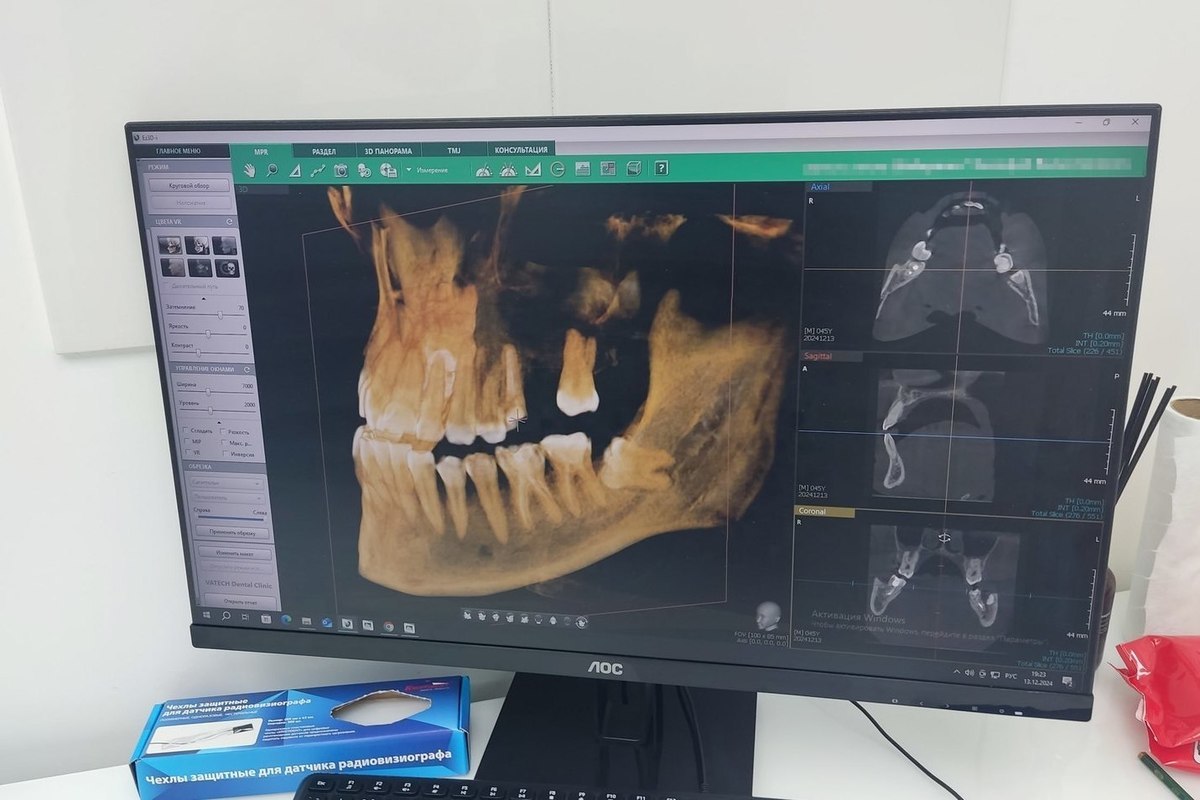Image resolution: width=1200 pixels, height=800 pixels.
Task: Click the 3D cube view icon
Action: (633, 168)
